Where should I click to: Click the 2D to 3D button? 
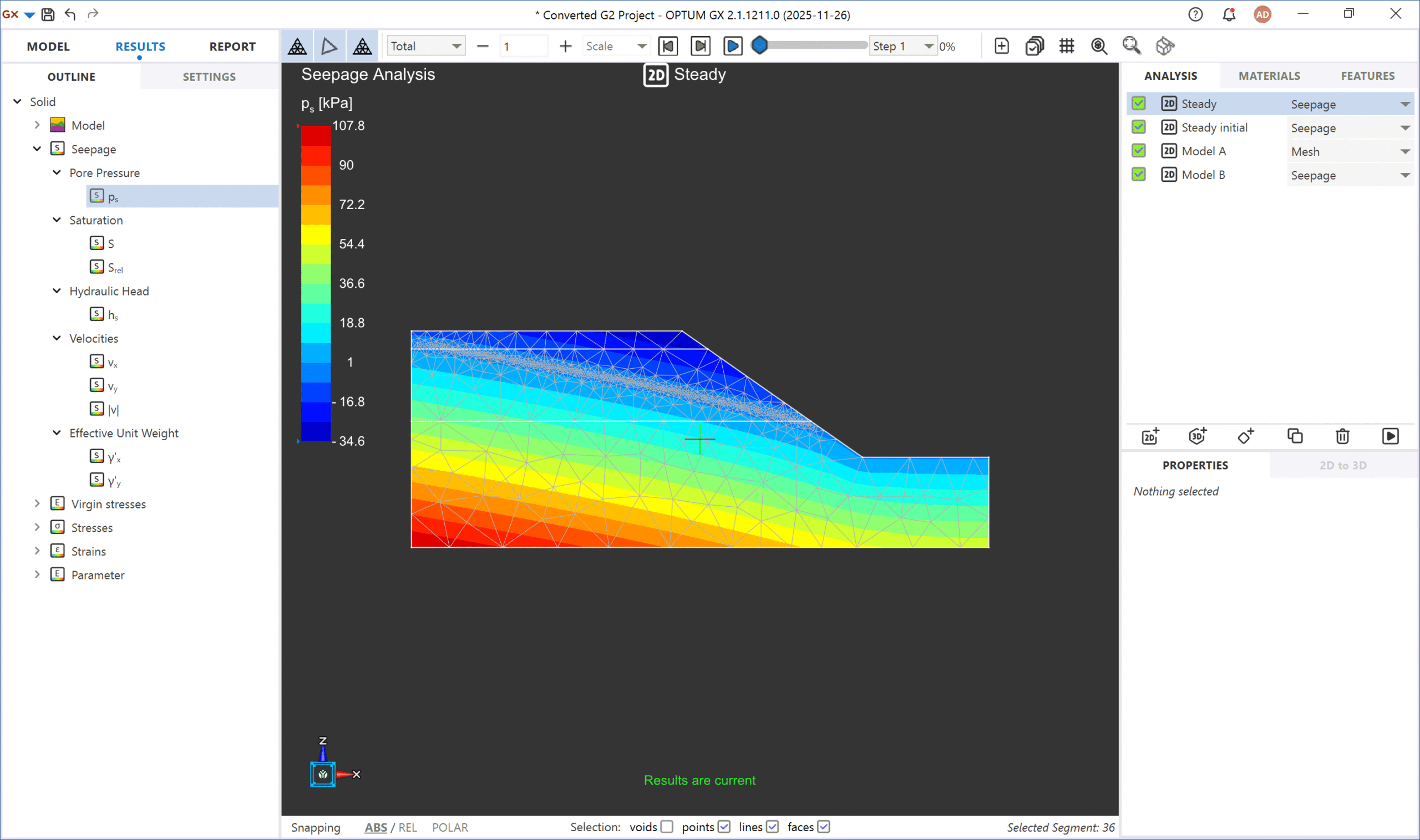click(x=1342, y=465)
